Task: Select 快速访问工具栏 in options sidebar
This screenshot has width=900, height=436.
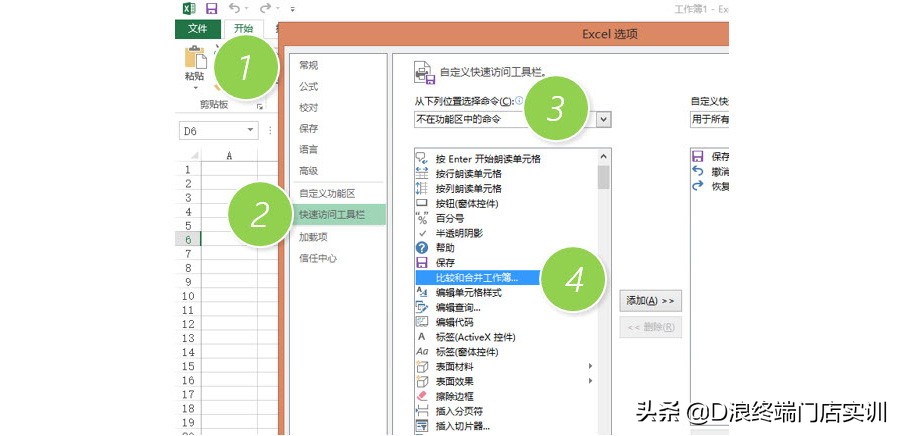Action: coord(339,215)
